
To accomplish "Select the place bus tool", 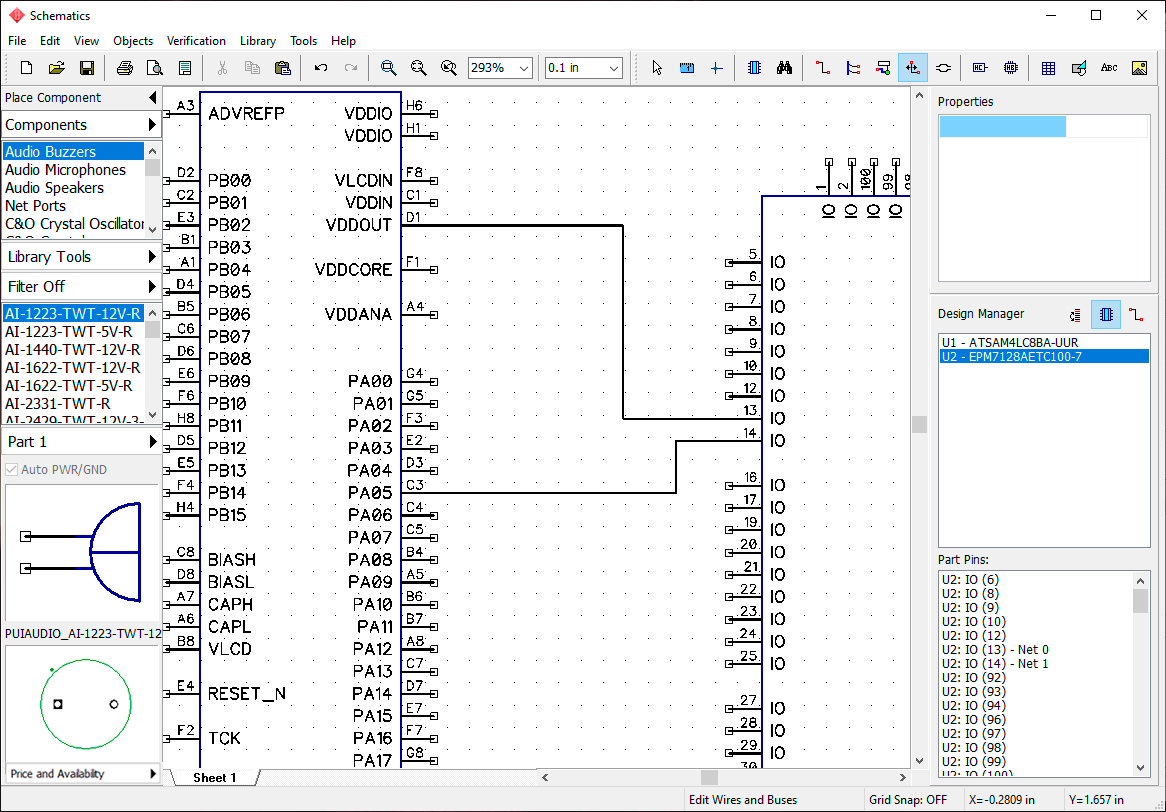I will [x=853, y=68].
